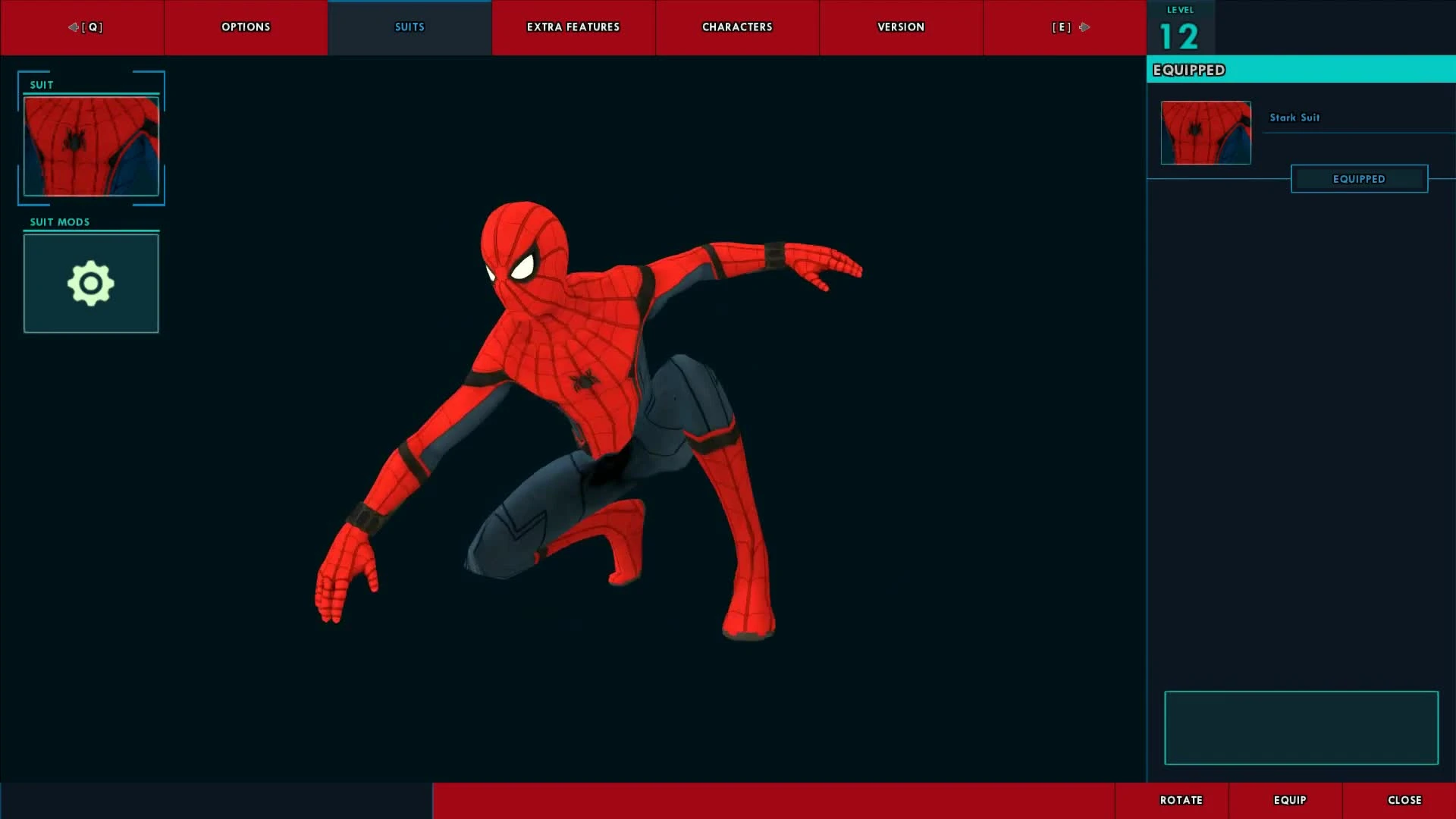Select the Suit thumbnail slot
The width and height of the screenshot is (1456, 819).
click(91, 146)
